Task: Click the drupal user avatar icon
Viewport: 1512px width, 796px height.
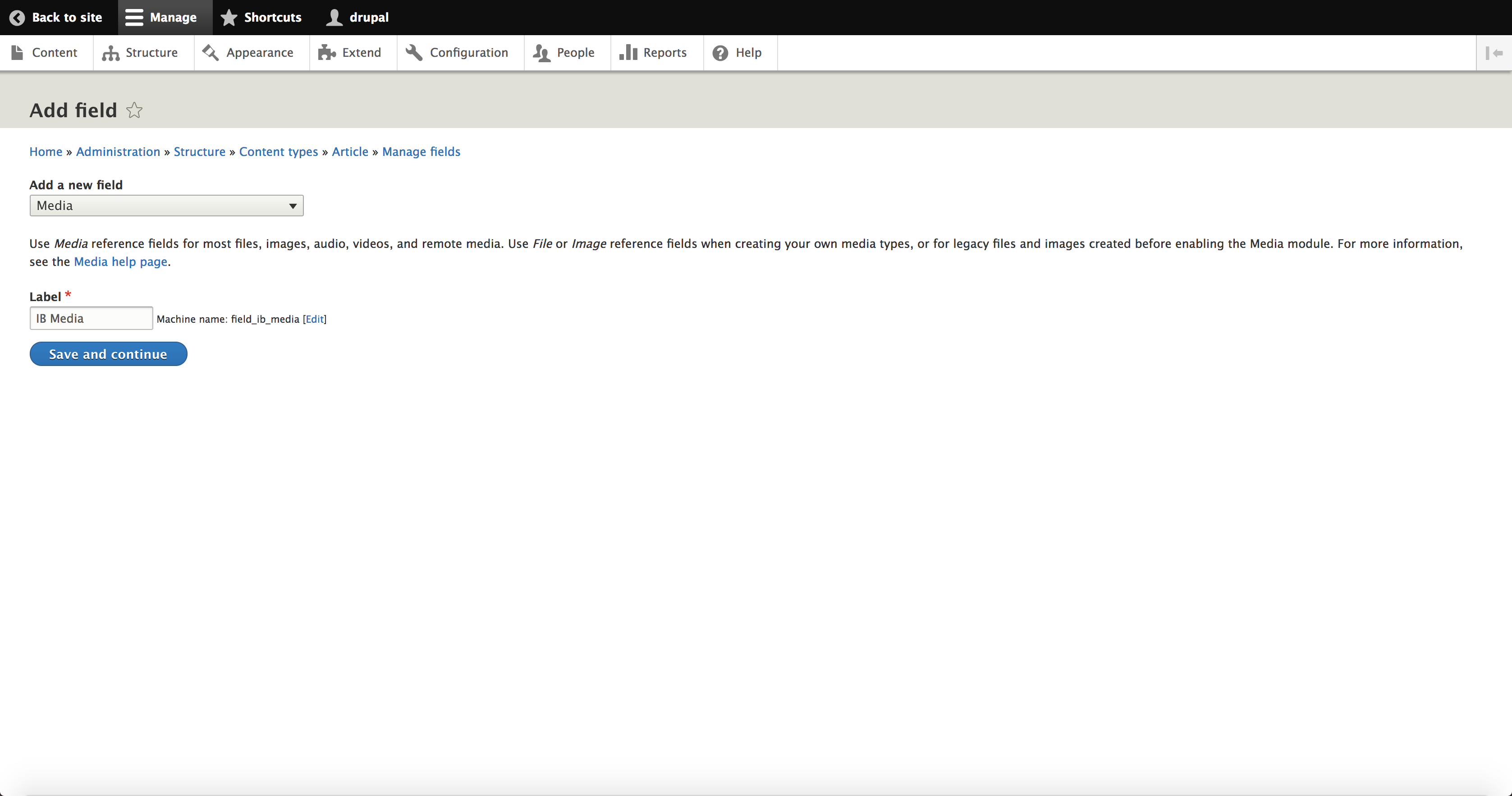Action: (334, 18)
